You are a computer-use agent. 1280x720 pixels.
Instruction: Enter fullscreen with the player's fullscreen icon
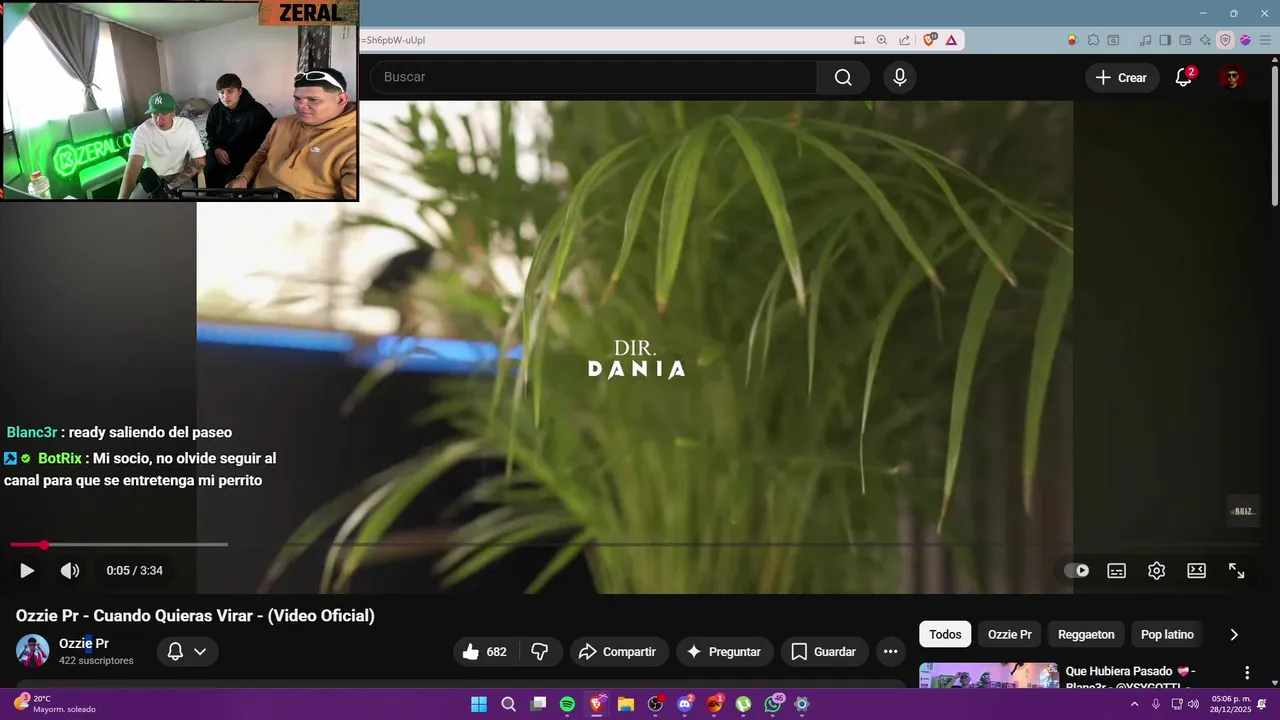coord(1237,570)
